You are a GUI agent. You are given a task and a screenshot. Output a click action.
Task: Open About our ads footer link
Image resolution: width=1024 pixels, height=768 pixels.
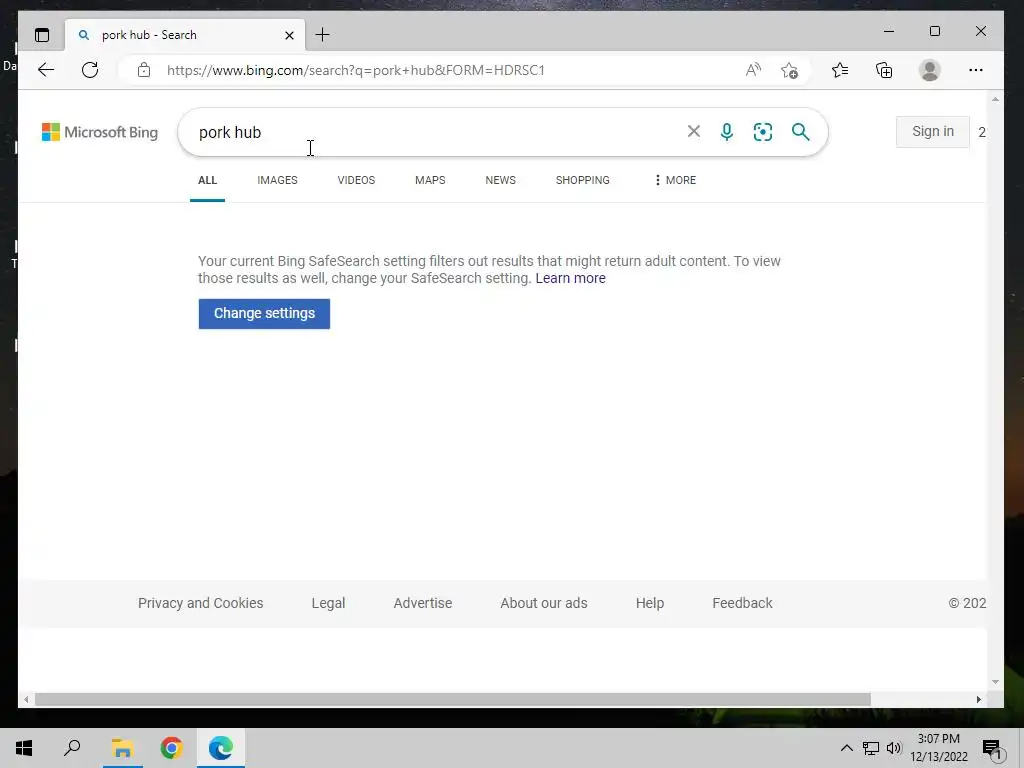click(x=543, y=603)
